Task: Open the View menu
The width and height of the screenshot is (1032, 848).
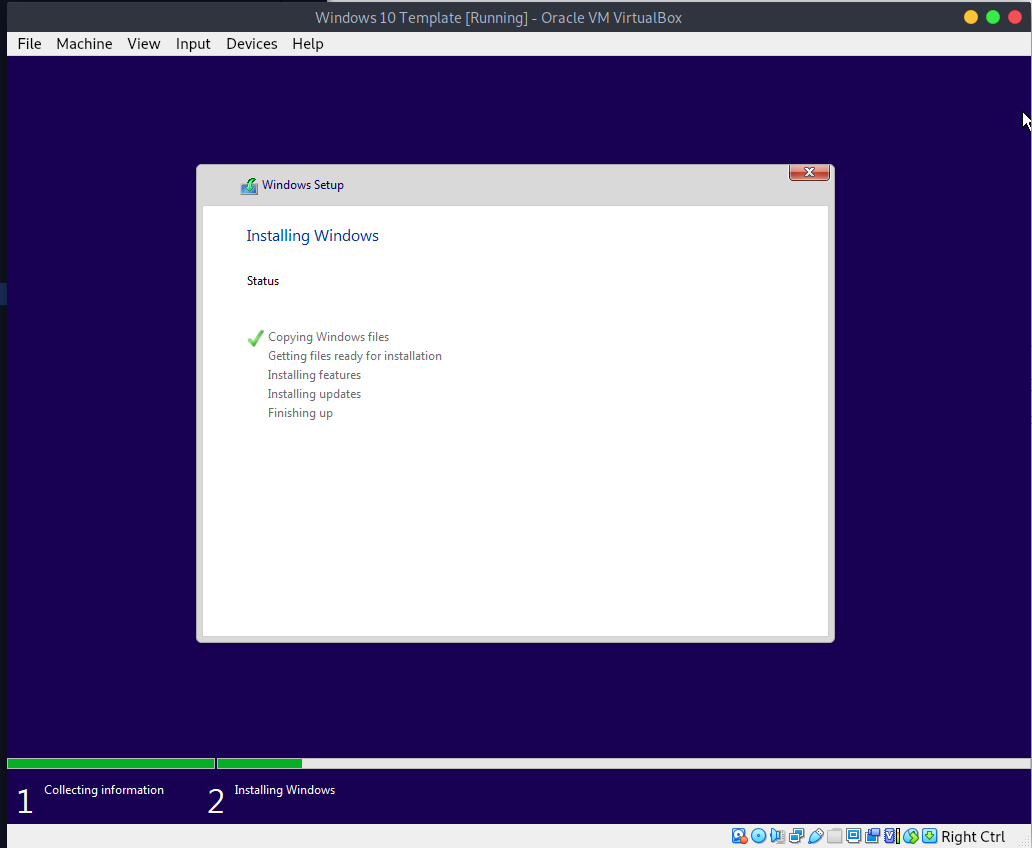Action: pyautogui.click(x=143, y=43)
